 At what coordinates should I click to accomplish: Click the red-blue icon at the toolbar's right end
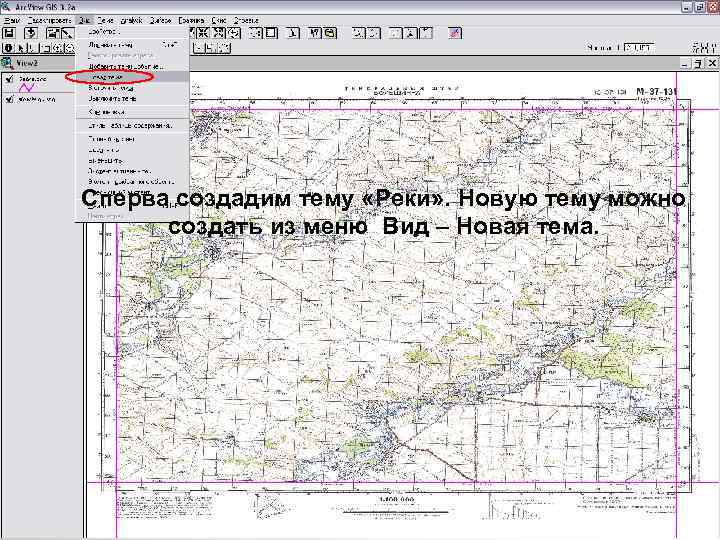pos(455,33)
